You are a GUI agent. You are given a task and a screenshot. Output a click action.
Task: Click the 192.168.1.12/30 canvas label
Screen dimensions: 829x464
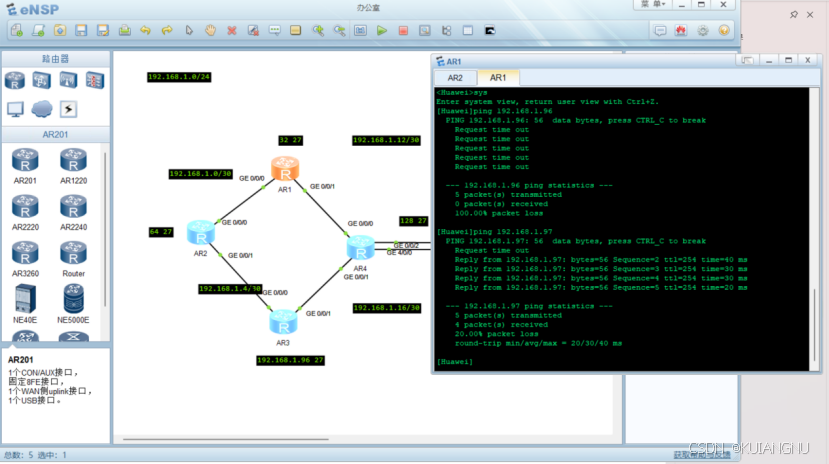point(386,140)
